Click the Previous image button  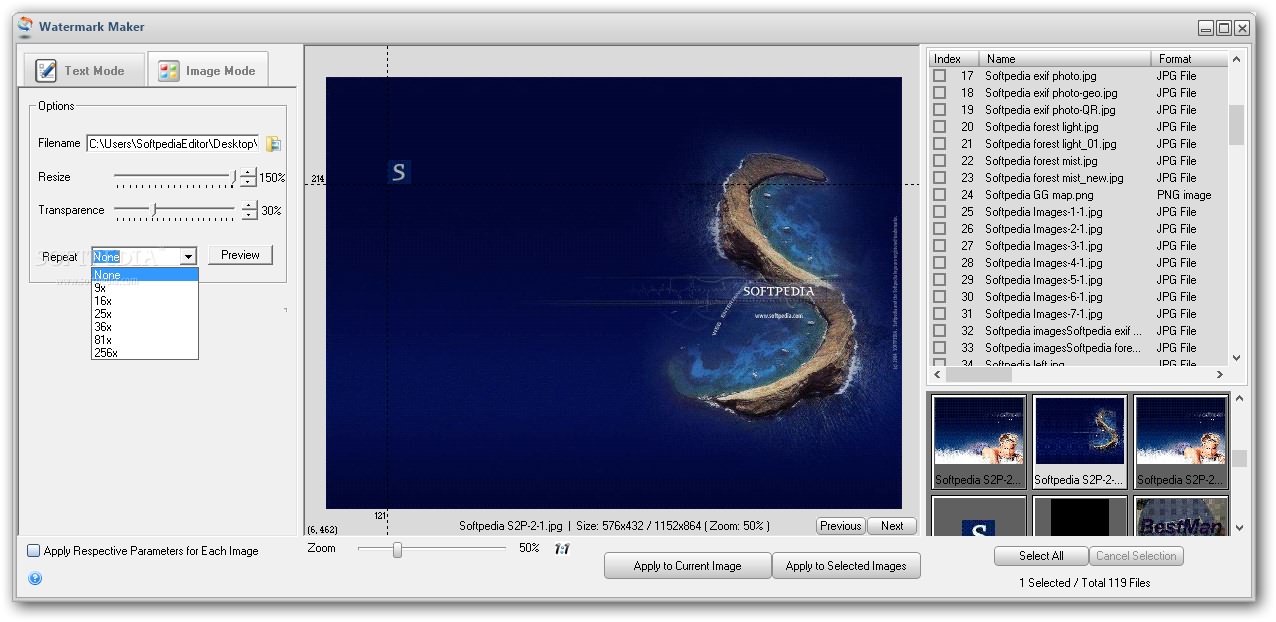[840, 526]
